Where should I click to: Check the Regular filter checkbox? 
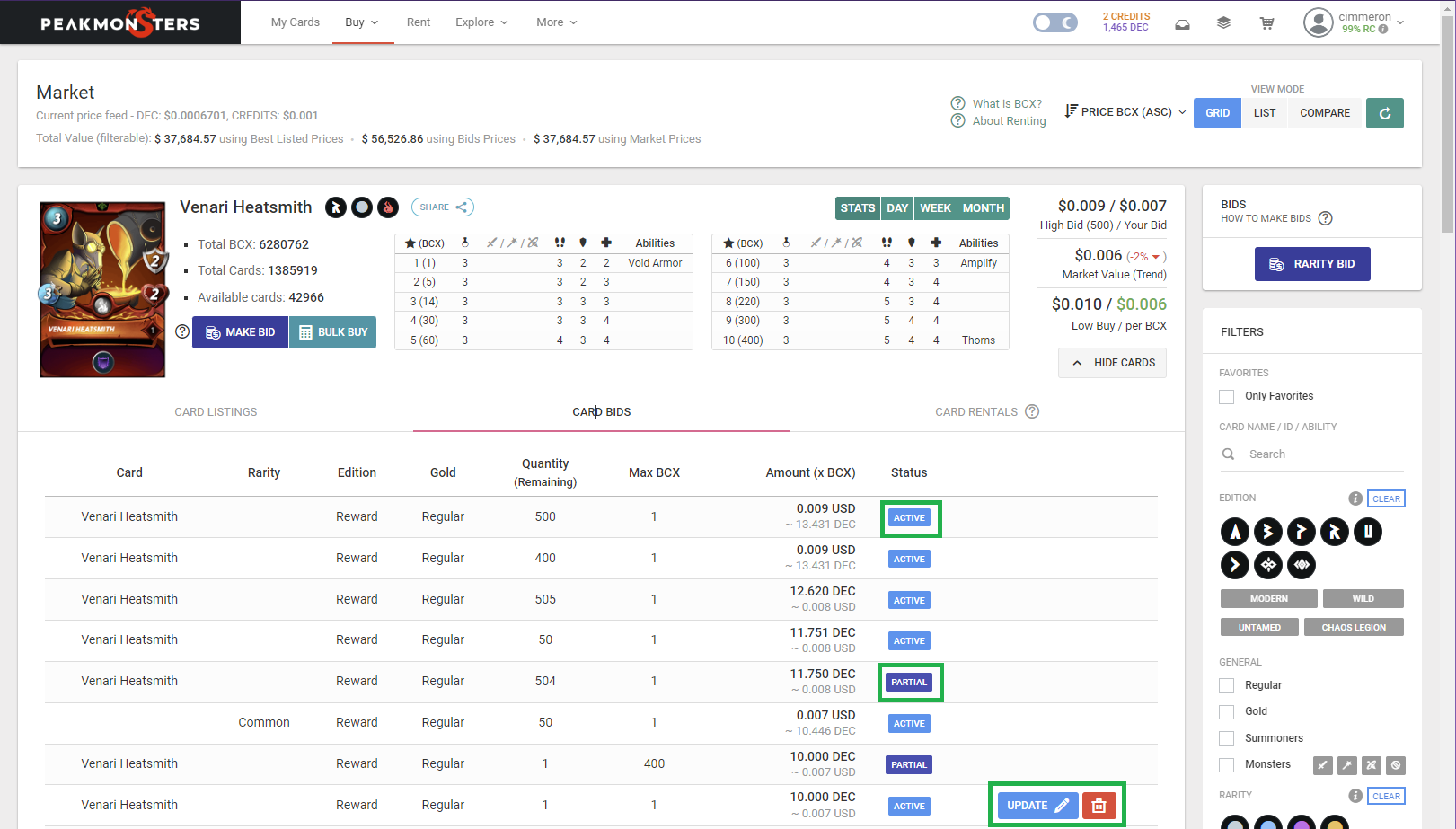(1226, 685)
